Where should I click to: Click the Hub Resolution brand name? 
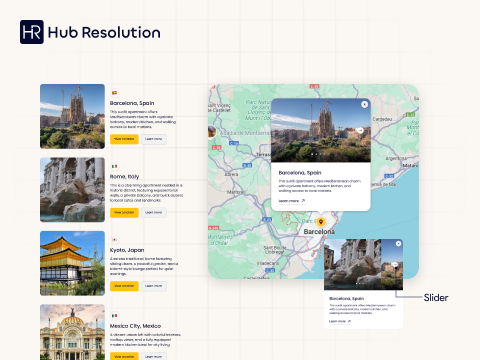(x=104, y=33)
